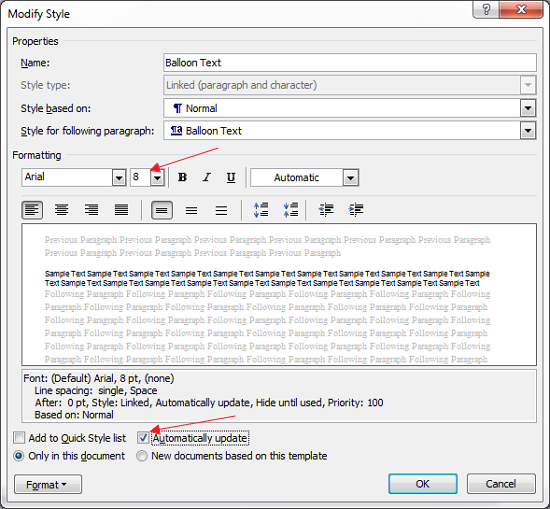Choose double line spacing icon

tap(221, 210)
